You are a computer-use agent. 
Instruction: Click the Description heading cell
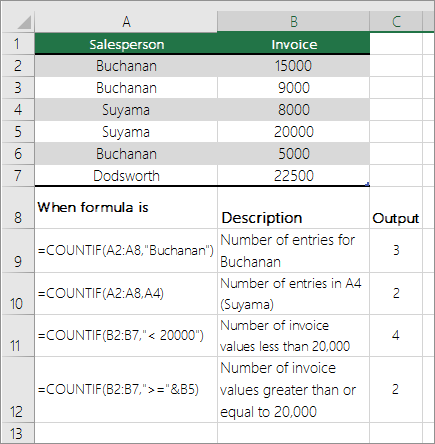pos(293,208)
